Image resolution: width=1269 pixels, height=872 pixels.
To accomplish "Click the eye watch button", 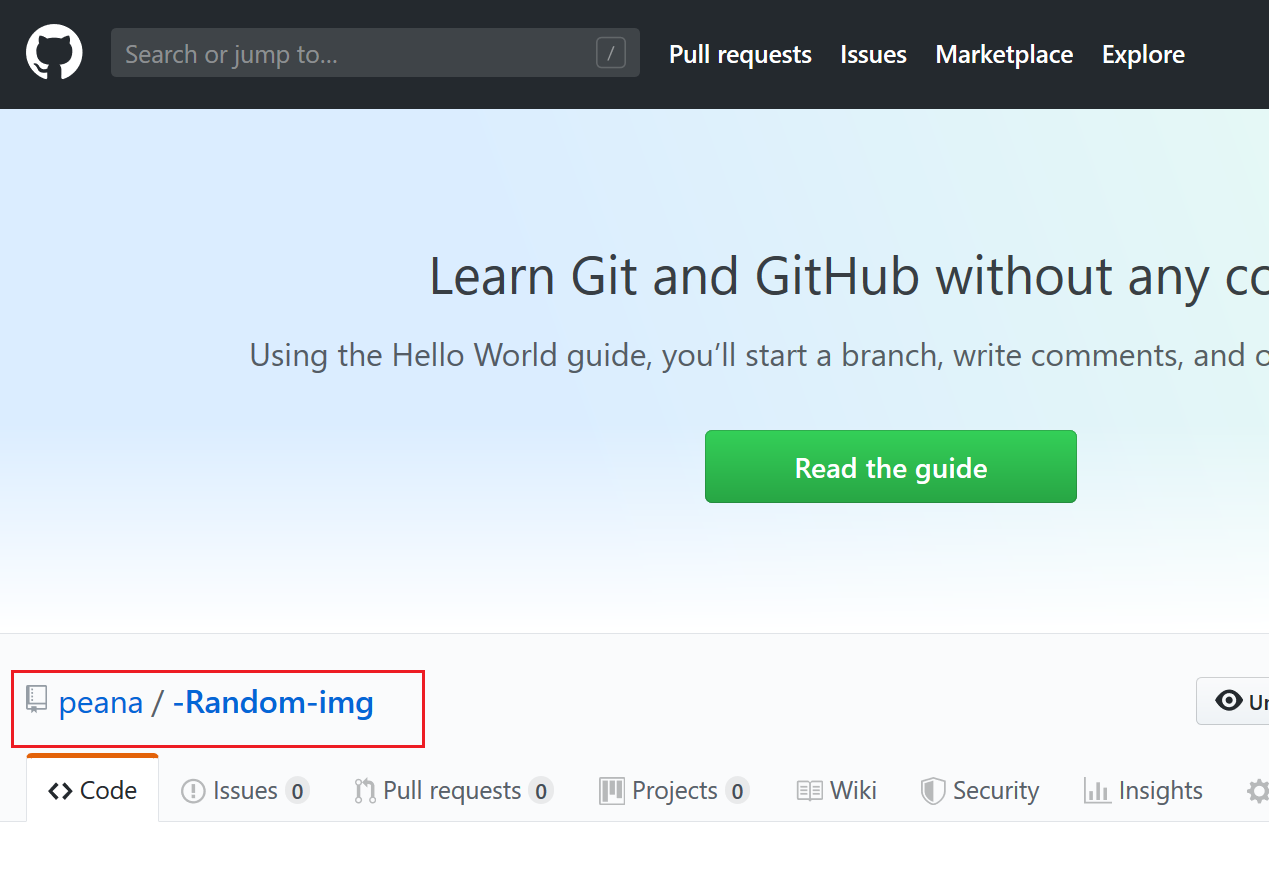I will click(1233, 701).
